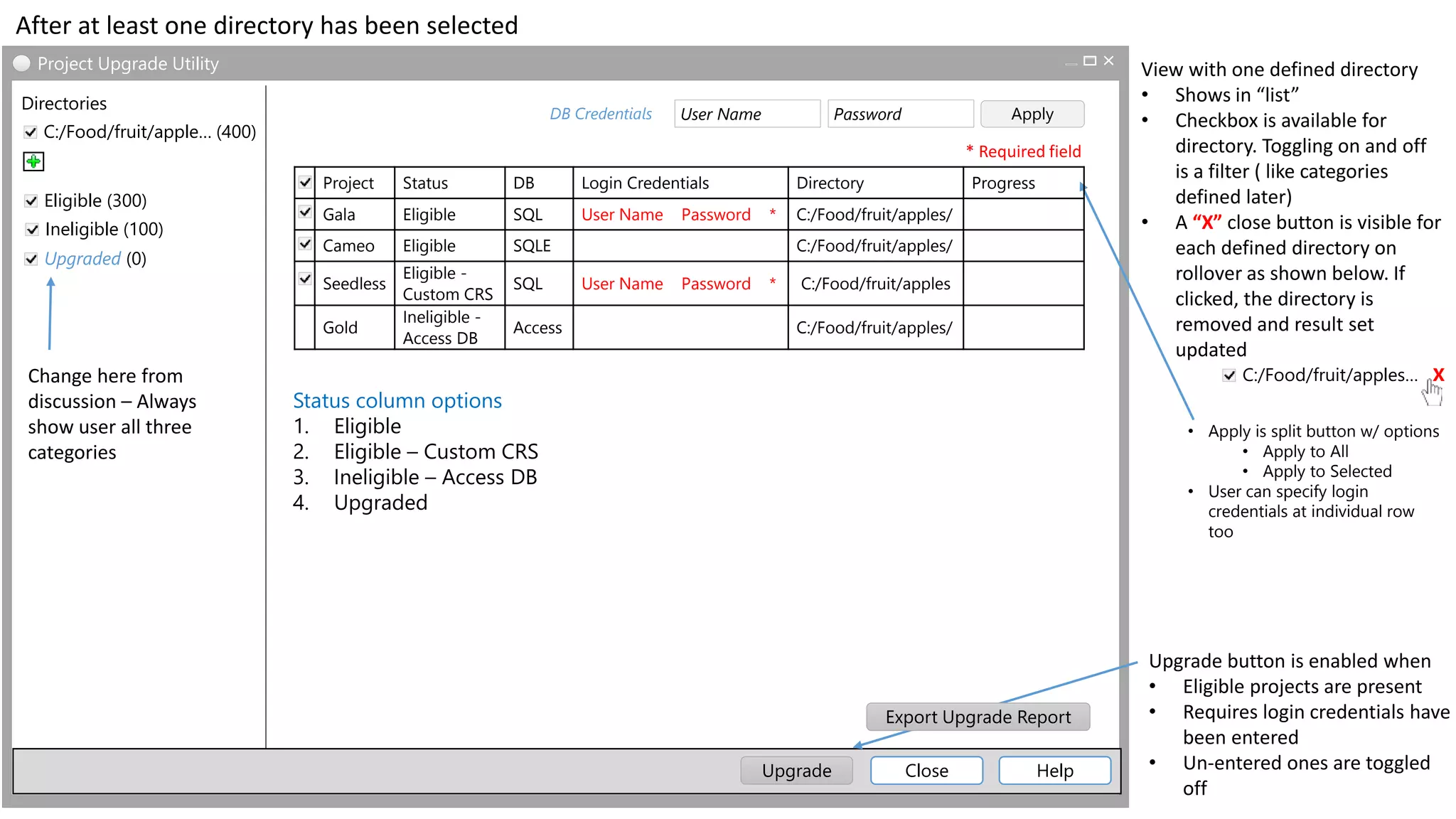Click the red X remove directory icon
This screenshot has width=1456, height=819.
[1438, 375]
